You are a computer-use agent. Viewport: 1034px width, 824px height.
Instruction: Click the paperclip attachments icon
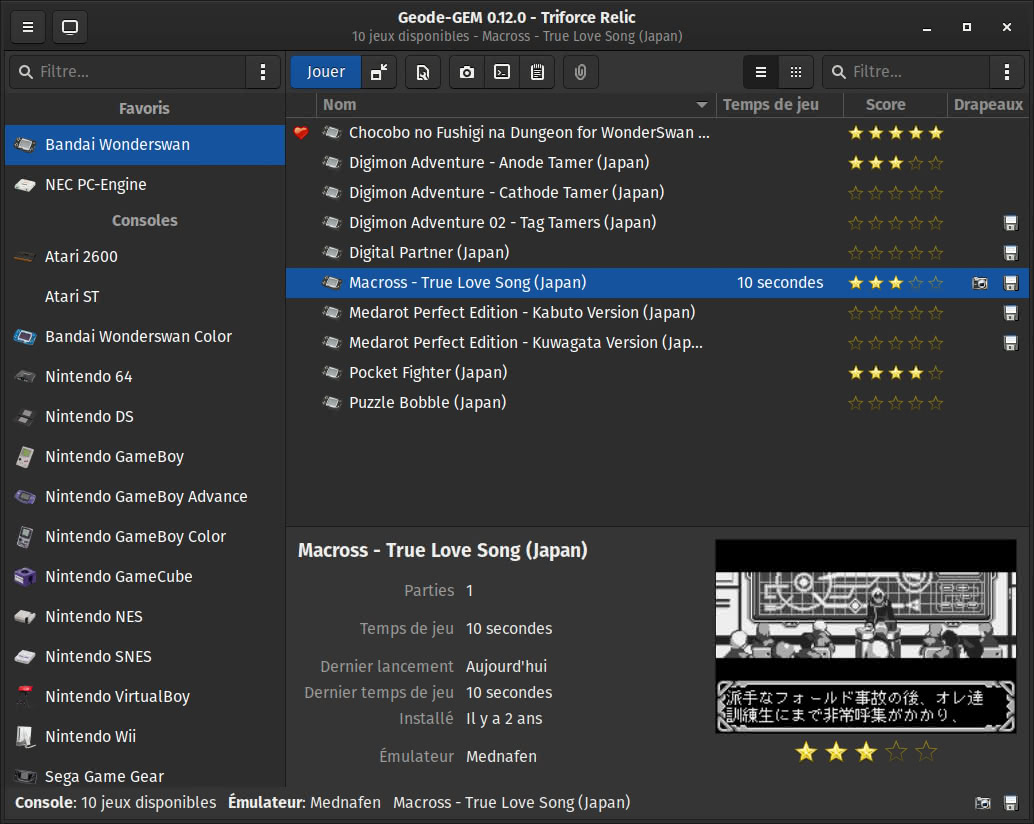tap(581, 72)
